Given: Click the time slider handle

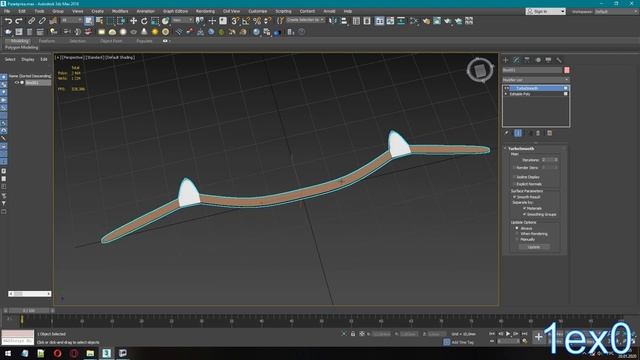Looking at the screenshot, I should click(29, 311).
